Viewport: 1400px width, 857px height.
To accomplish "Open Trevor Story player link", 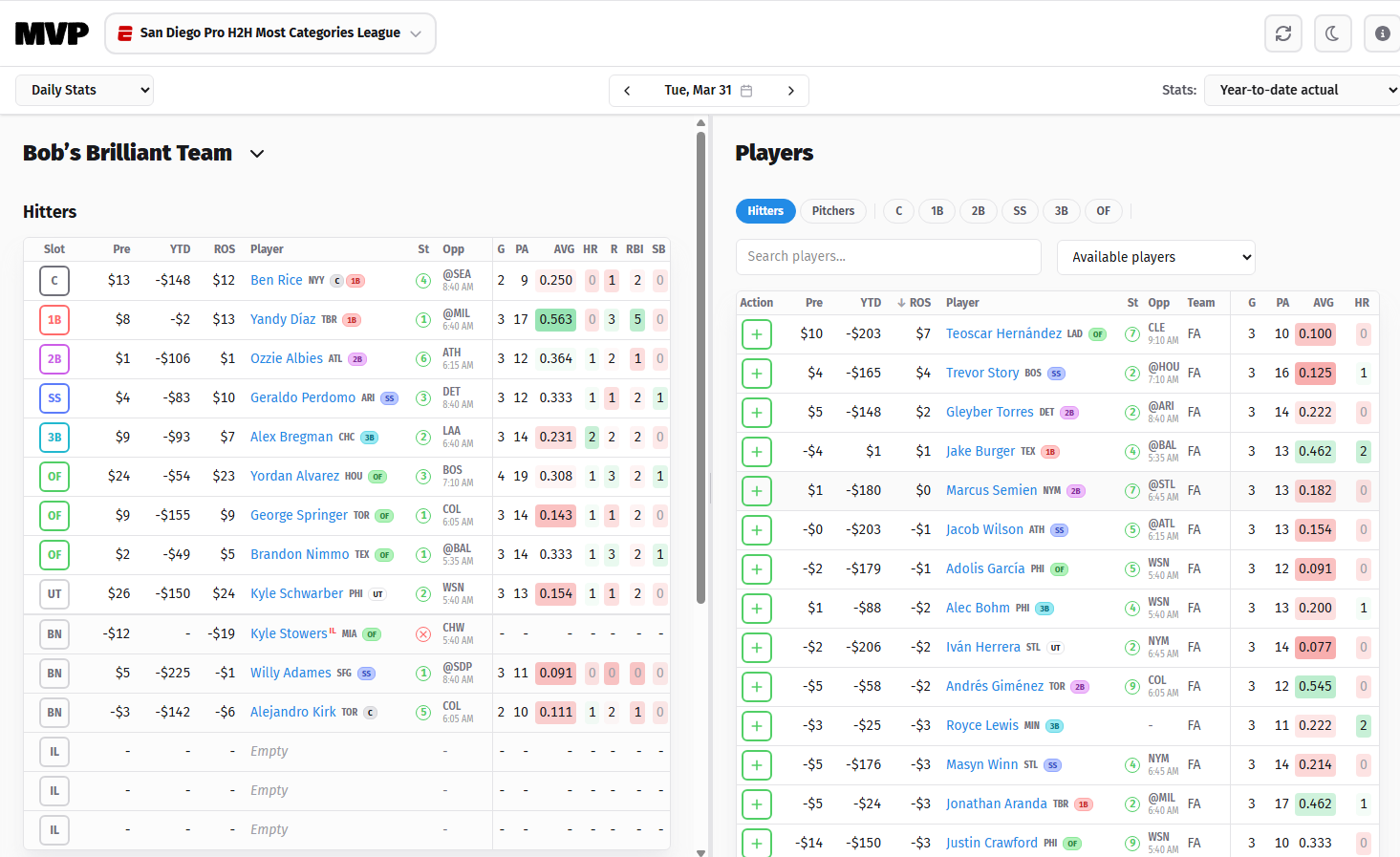I will click(981, 373).
